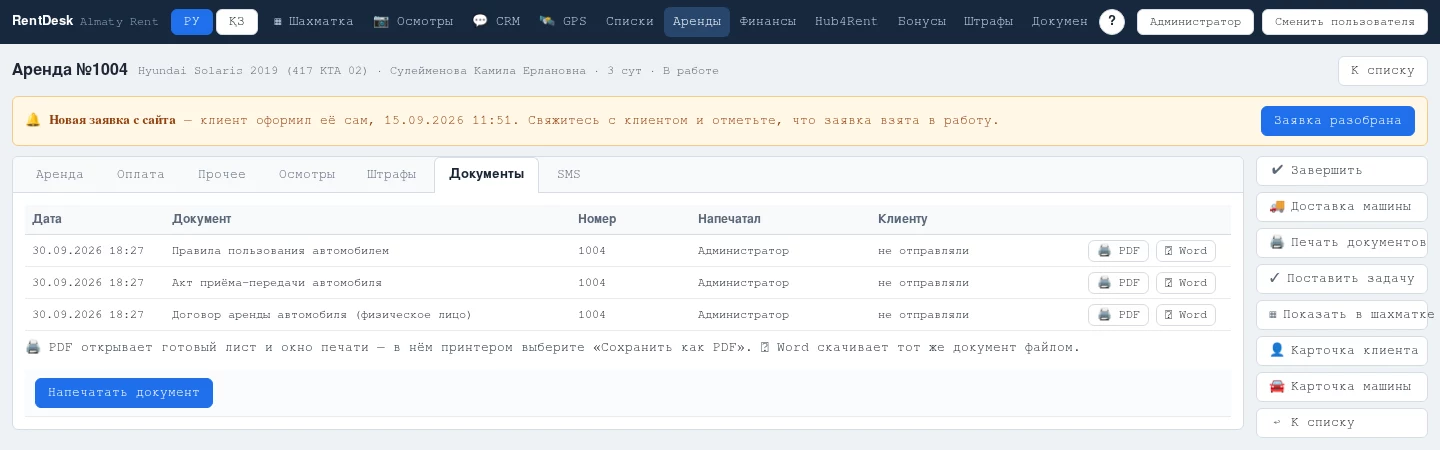Screen dimensions: 1440x450
Task: Switch to Штрафы tab in card
Action: pos(392,174)
